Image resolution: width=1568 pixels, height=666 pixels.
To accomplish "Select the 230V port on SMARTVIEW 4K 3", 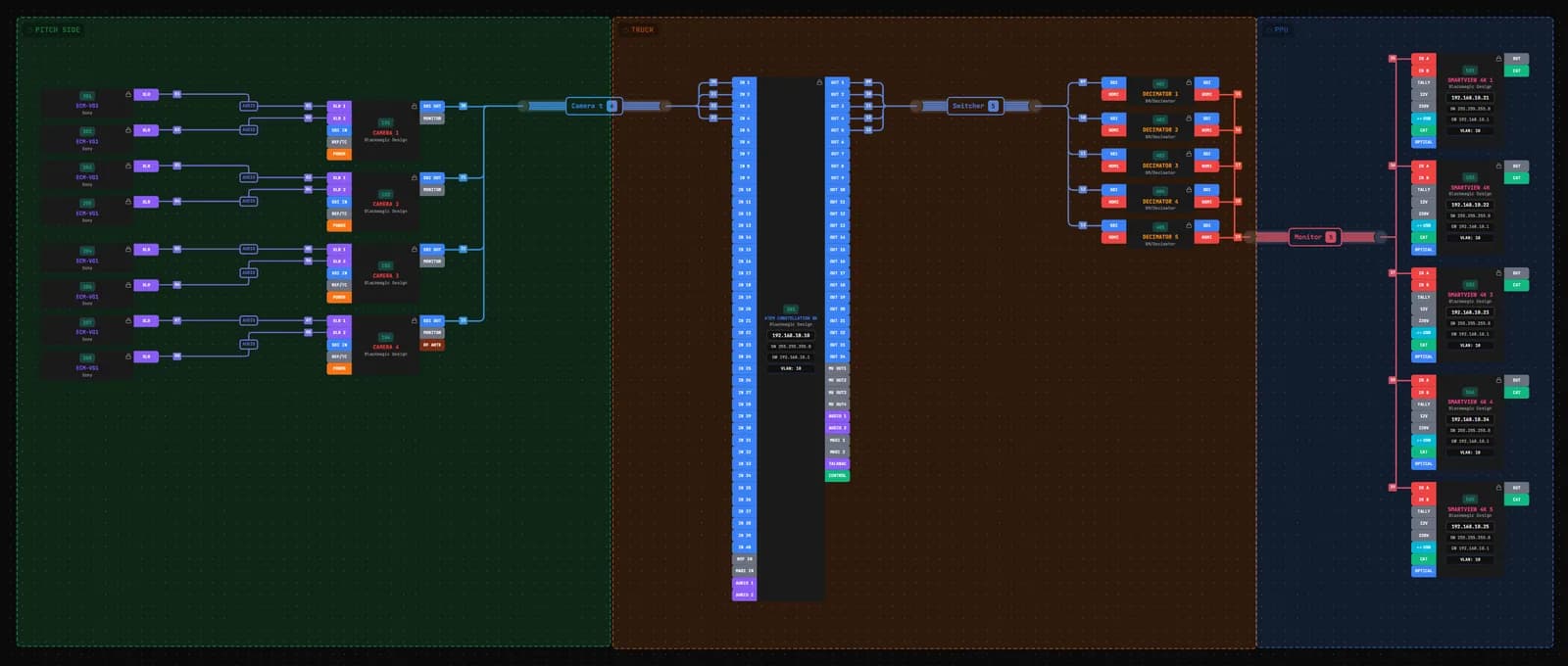I will [x=1424, y=320].
